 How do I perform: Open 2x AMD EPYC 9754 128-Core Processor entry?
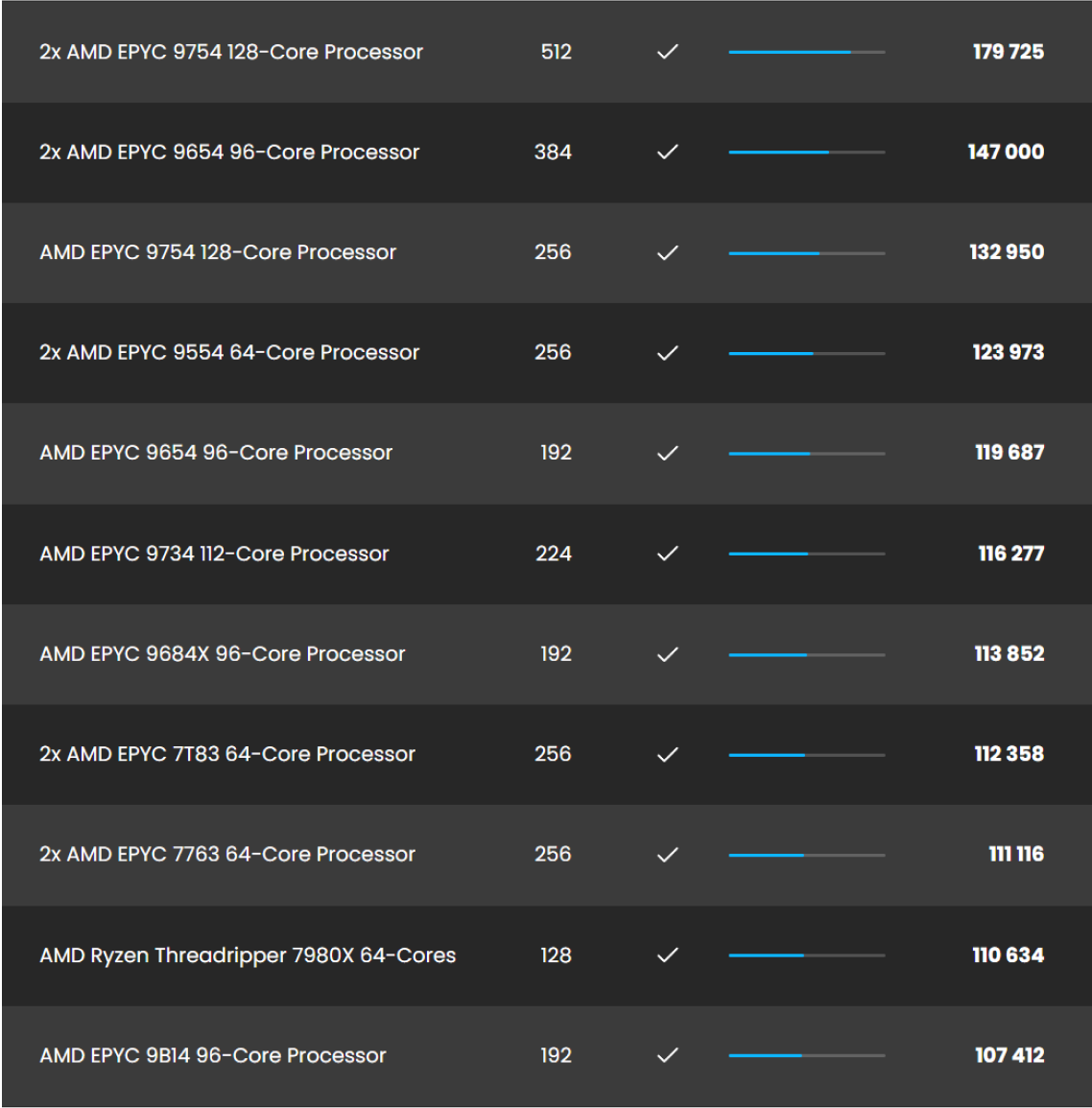click(231, 52)
